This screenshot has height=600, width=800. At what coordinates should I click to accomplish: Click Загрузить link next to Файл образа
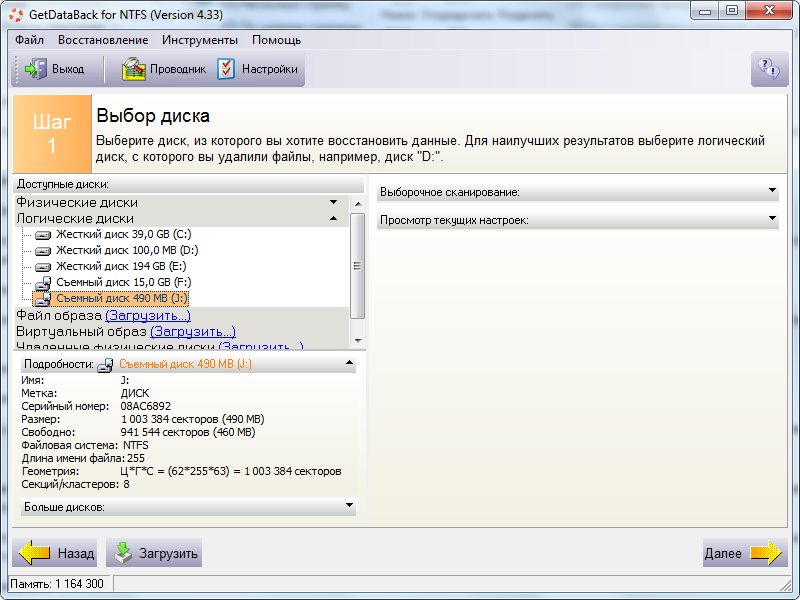pyautogui.click(x=148, y=315)
